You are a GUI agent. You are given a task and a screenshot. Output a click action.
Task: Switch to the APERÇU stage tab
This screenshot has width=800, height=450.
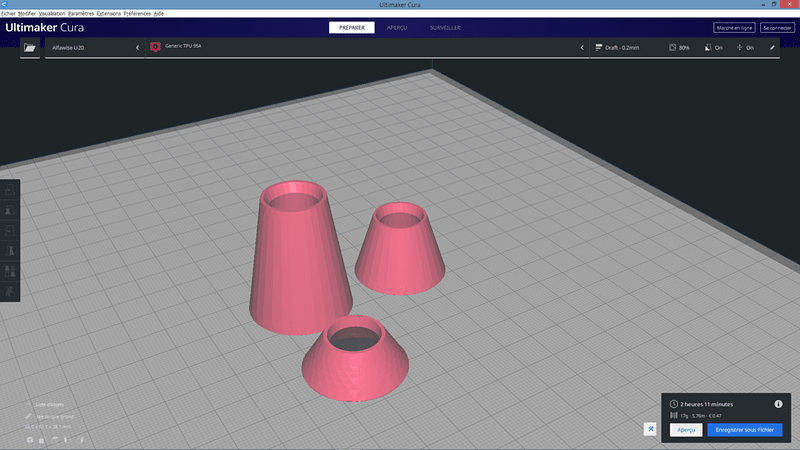click(397, 28)
